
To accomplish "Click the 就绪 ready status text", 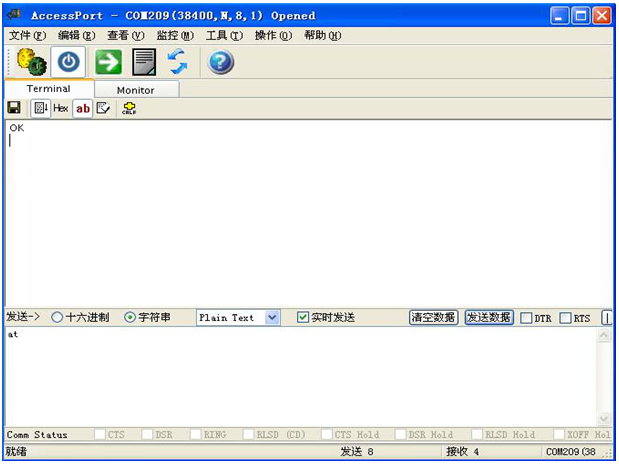I will [16, 451].
